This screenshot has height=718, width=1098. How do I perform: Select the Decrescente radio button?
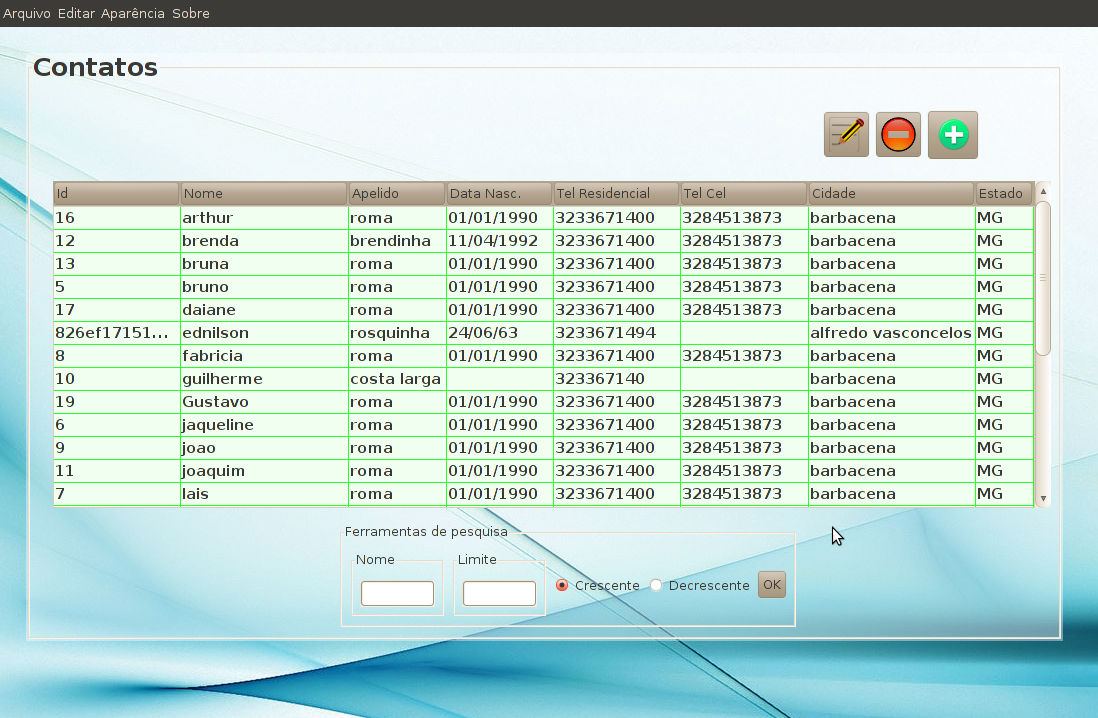655,585
